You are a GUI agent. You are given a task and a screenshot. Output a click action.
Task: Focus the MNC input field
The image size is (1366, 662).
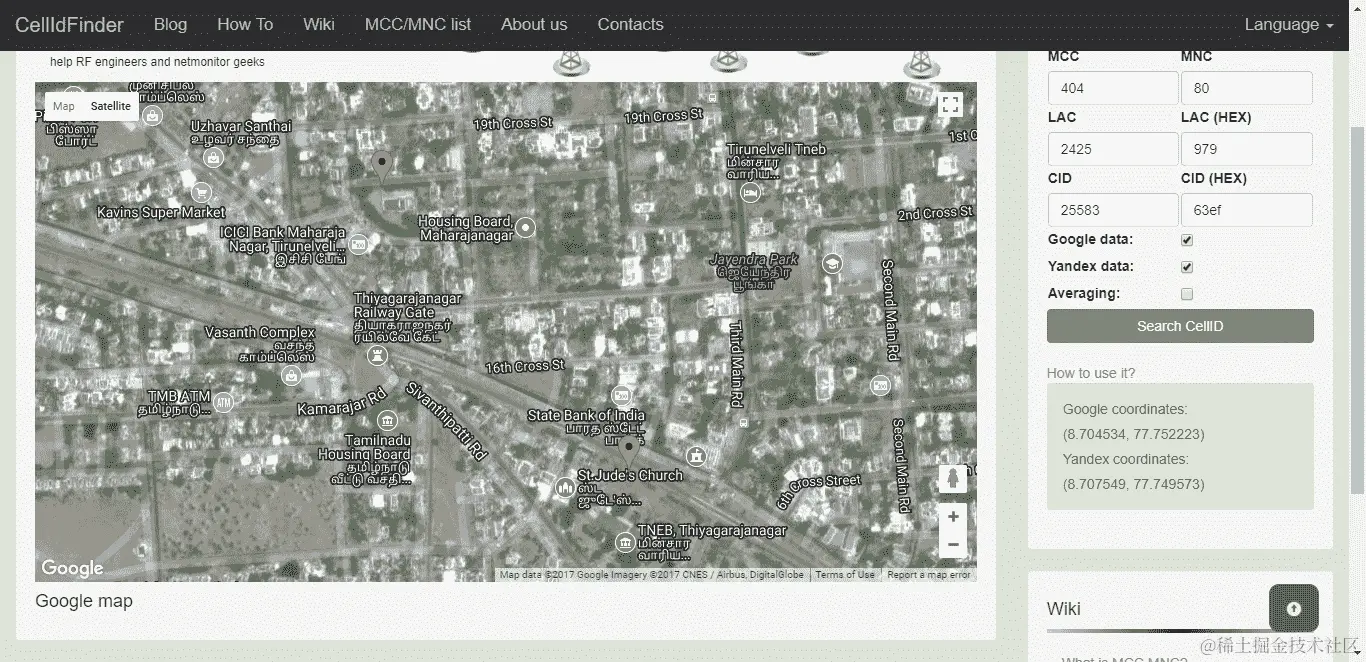tap(1246, 88)
